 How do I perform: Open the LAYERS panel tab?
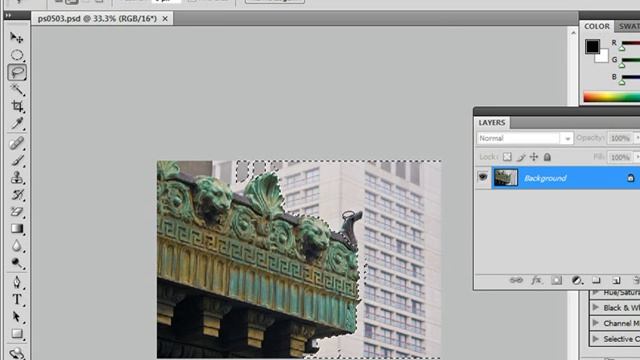point(492,122)
